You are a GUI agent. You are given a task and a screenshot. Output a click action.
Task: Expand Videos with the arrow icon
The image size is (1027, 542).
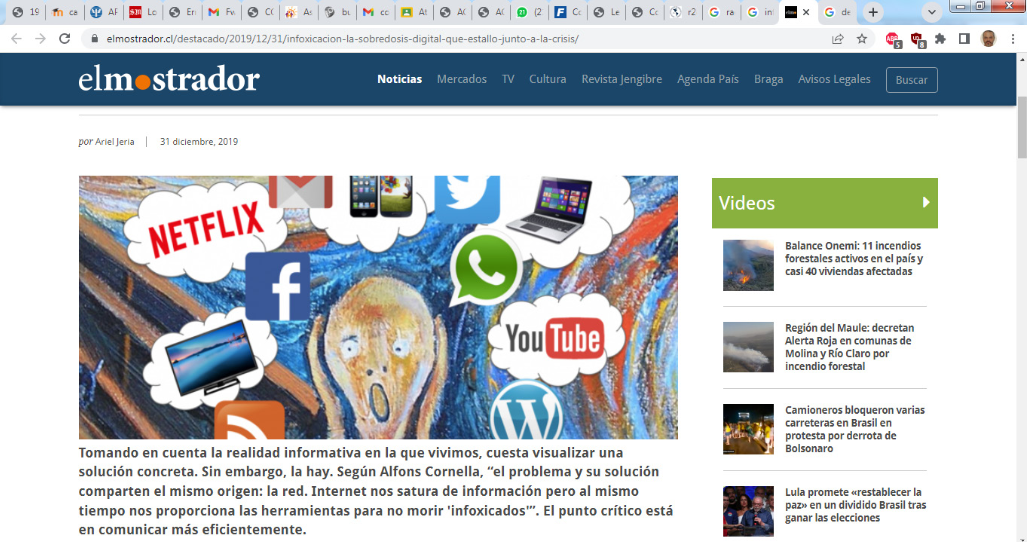pyautogui.click(x=926, y=202)
